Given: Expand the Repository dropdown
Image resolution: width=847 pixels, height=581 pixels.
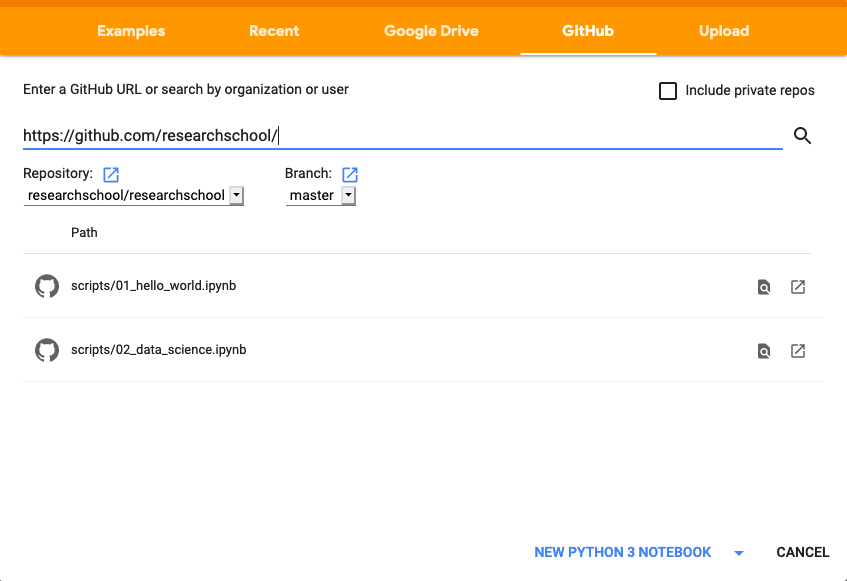Looking at the screenshot, I should (x=133, y=195).
